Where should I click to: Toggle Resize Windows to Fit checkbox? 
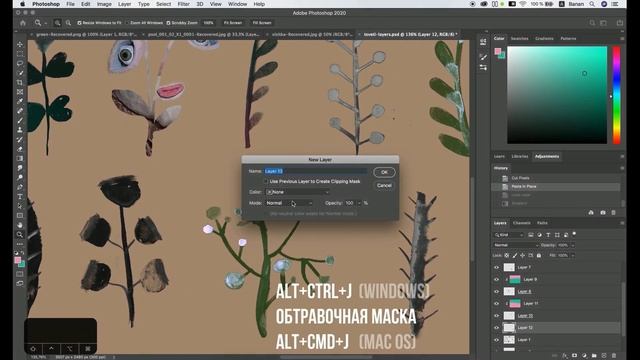[x=79, y=23]
